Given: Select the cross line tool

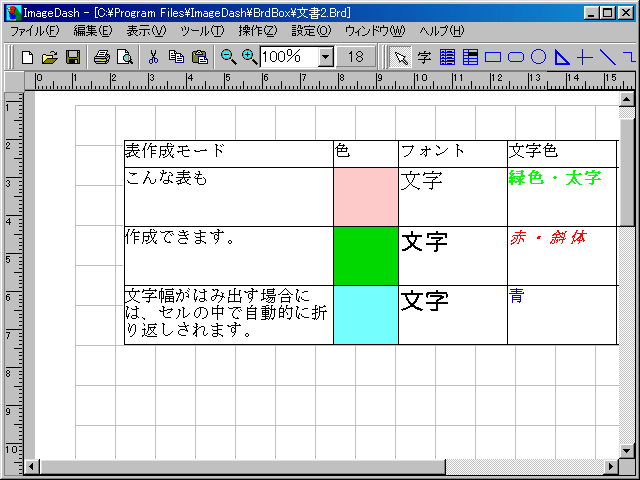Looking at the screenshot, I should tap(584, 58).
